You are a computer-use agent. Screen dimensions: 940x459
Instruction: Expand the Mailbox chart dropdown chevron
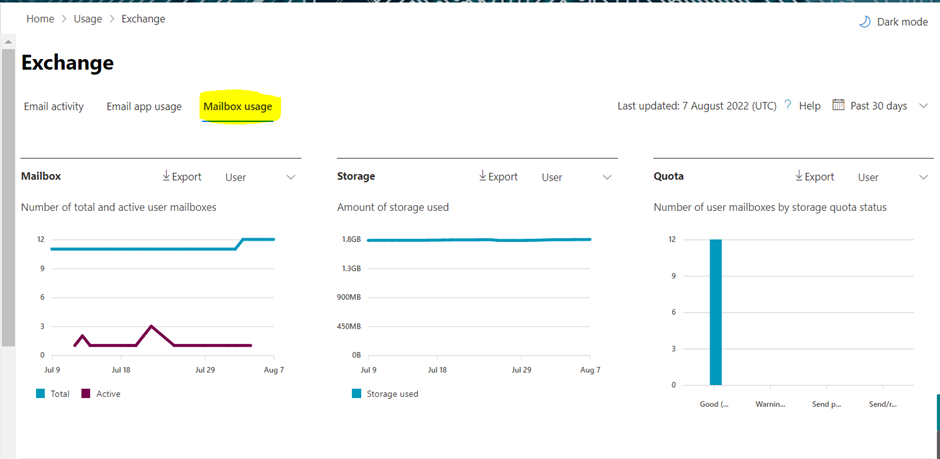(291, 177)
